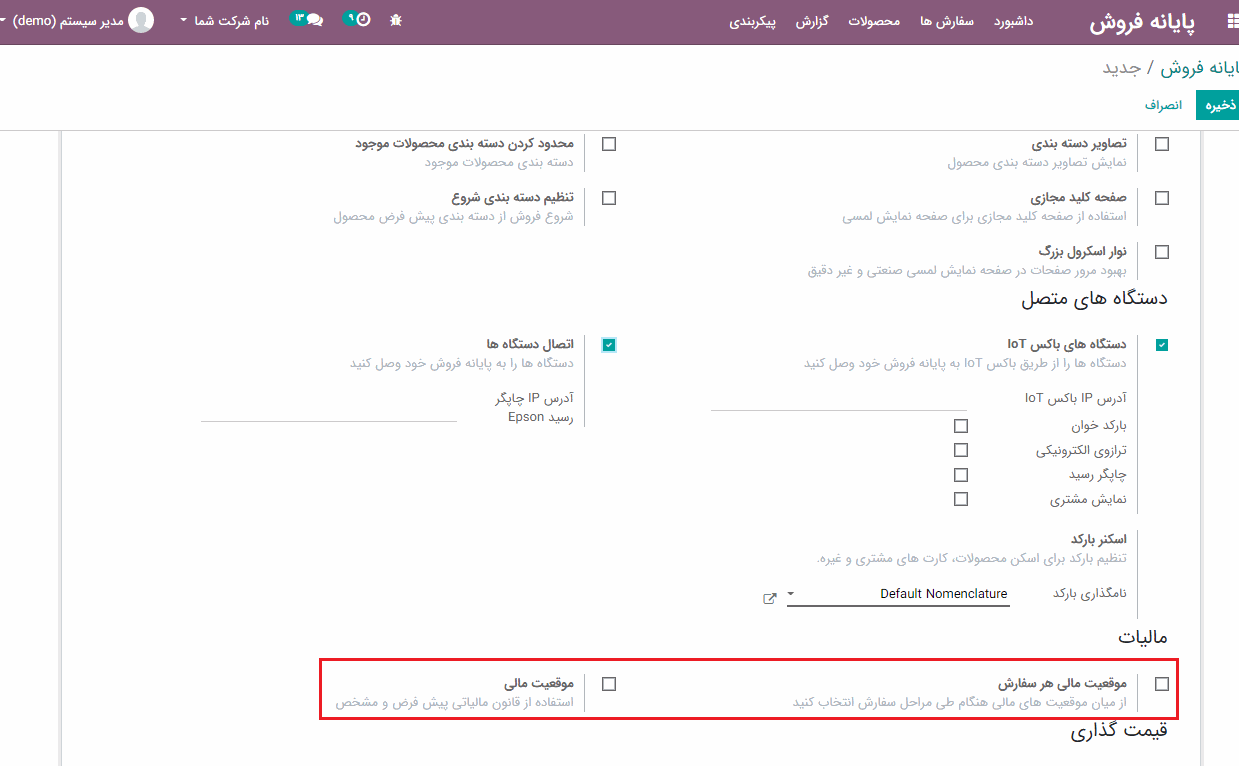The height and width of the screenshot is (766, 1239).
Task: Expand the نام شرکت شما company dropdown
Action: coord(225,21)
